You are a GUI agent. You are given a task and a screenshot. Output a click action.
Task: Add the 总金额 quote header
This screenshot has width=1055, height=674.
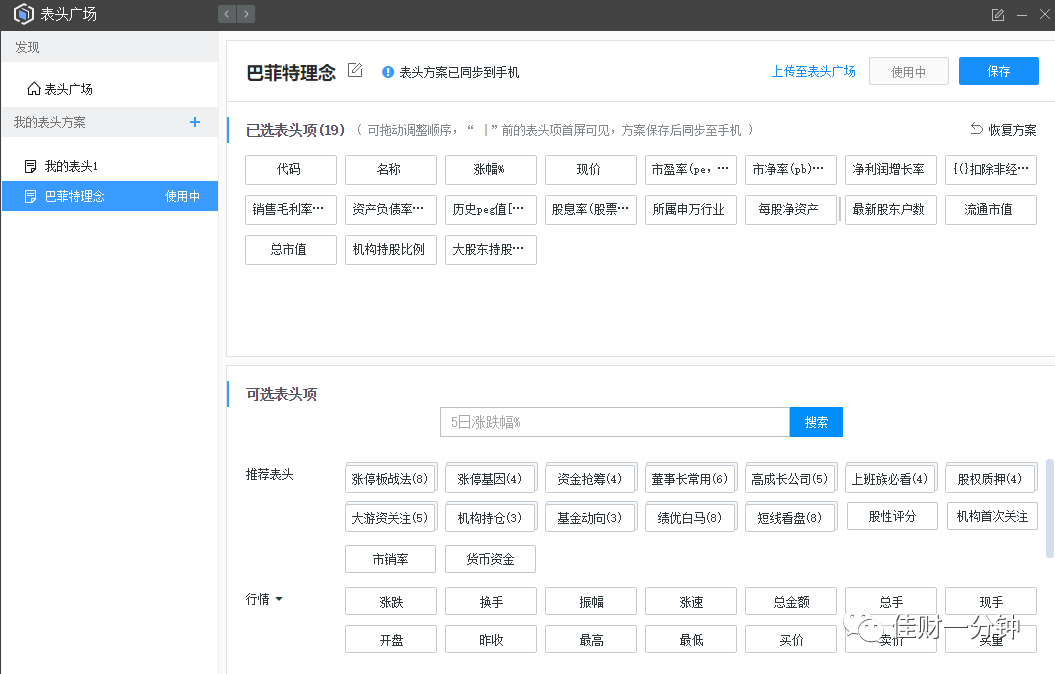click(x=791, y=601)
